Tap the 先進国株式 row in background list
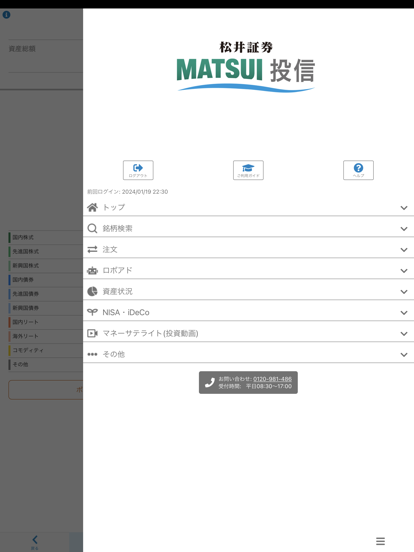Image resolution: width=414 pixels, height=552 pixels. (45, 251)
